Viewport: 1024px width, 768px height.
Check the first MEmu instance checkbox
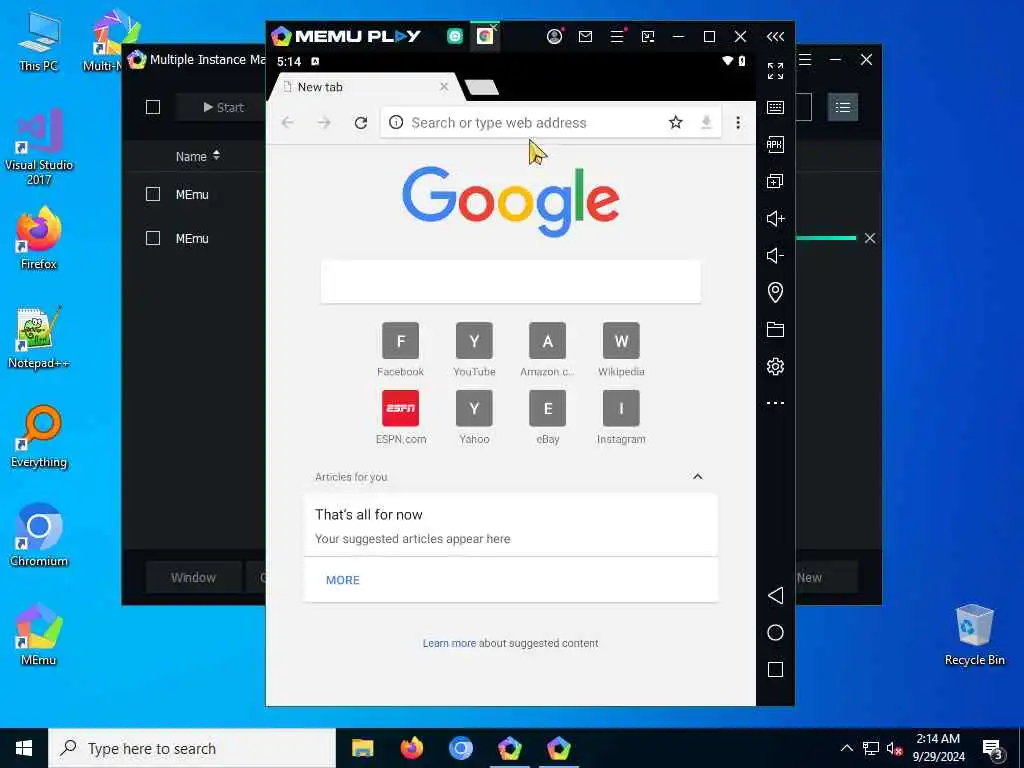point(153,194)
